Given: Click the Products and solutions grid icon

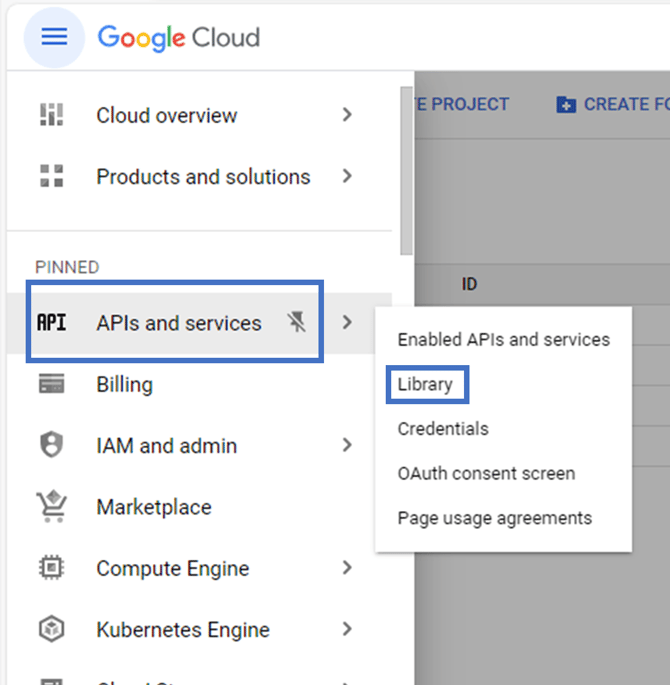Looking at the screenshot, I should point(51,177).
